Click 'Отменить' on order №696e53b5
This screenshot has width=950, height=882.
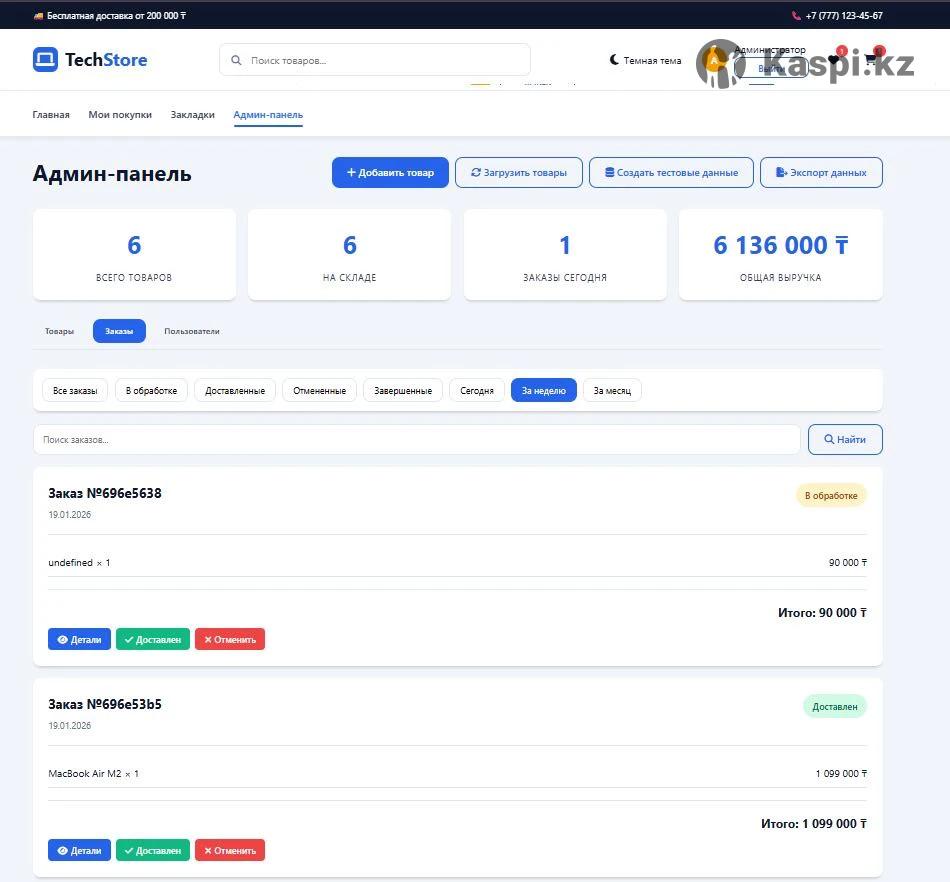230,850
